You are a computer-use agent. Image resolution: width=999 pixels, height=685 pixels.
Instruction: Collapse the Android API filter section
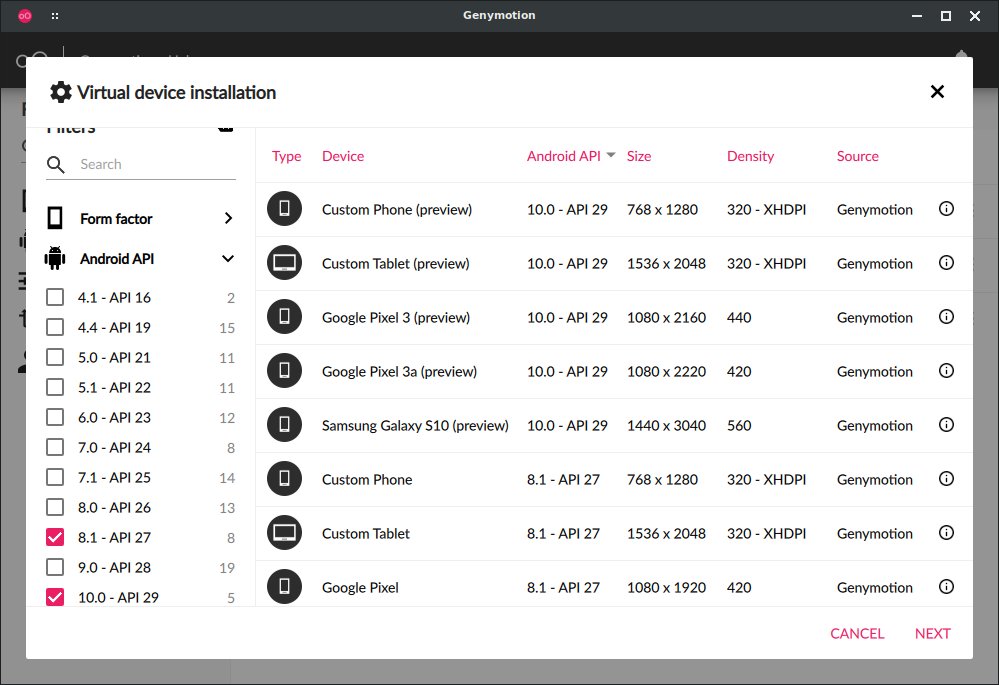tap(227, 258)
